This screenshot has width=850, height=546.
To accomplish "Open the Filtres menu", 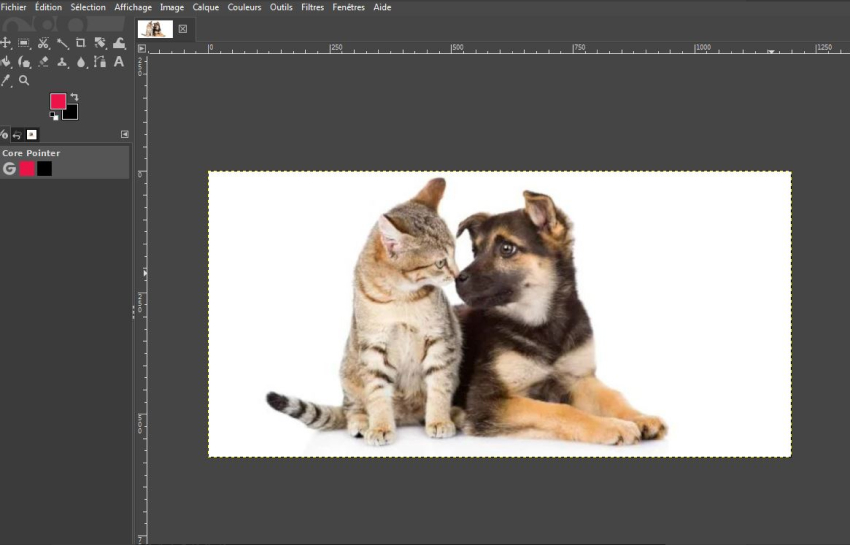I will click(312, 7).
